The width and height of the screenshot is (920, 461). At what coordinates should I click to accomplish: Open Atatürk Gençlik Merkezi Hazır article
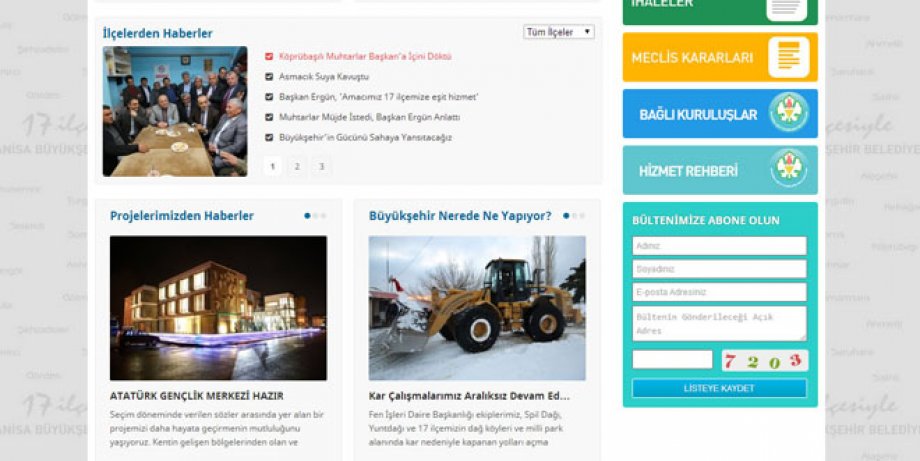click(197, 395)
